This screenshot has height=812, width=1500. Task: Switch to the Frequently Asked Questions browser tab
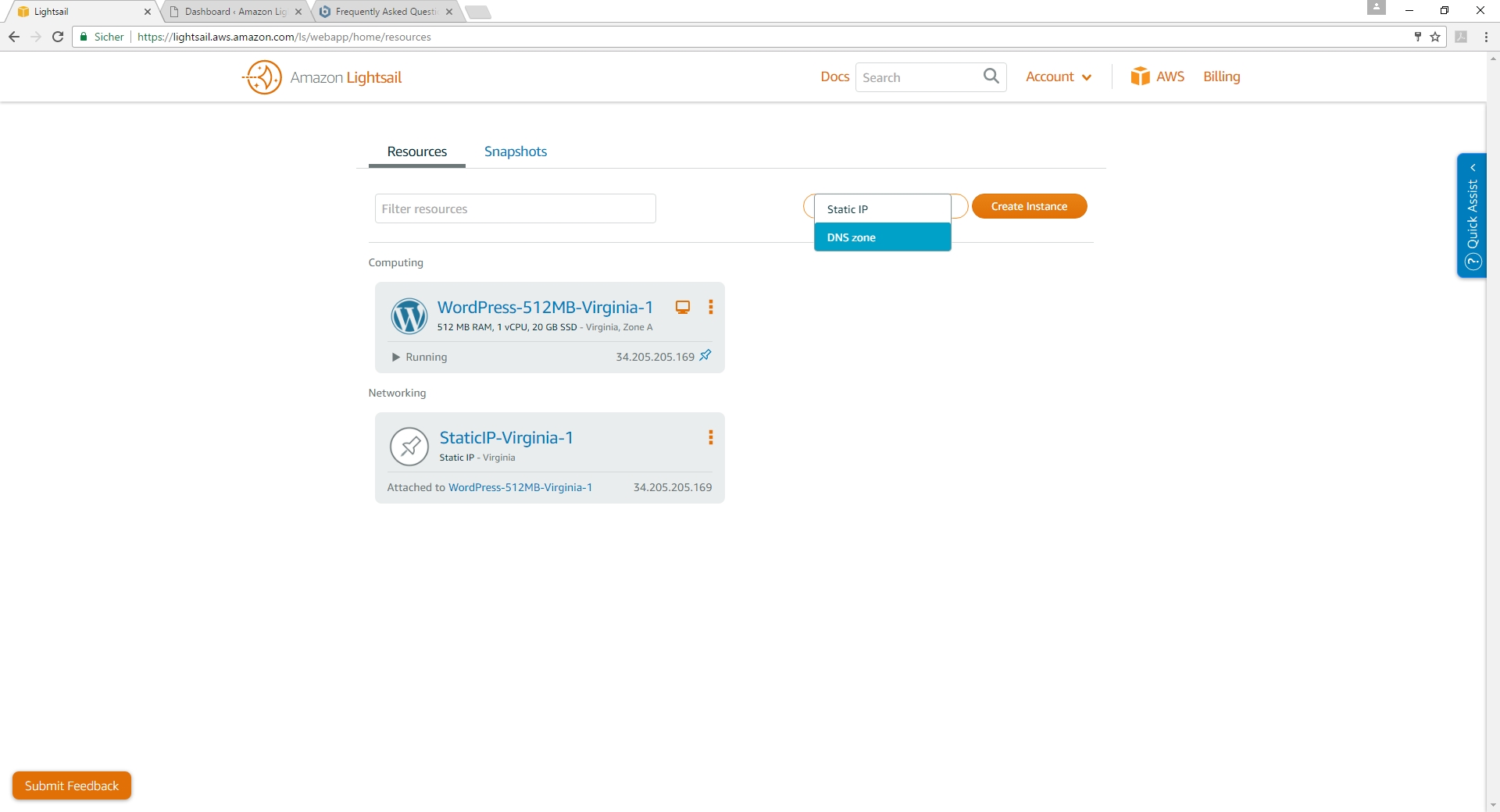[x=386, y=12]
